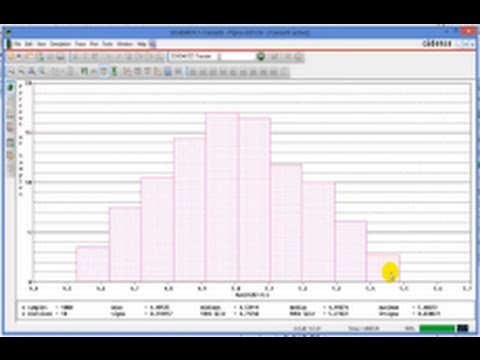Click the icon right of the Help menu
480x360 pixels.
(x=153, y=44)
